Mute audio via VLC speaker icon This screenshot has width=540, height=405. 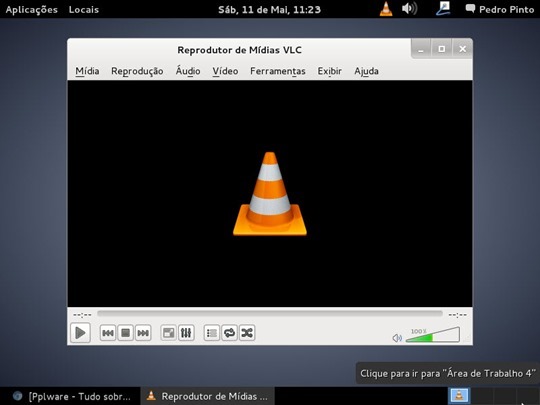(397, 338)
